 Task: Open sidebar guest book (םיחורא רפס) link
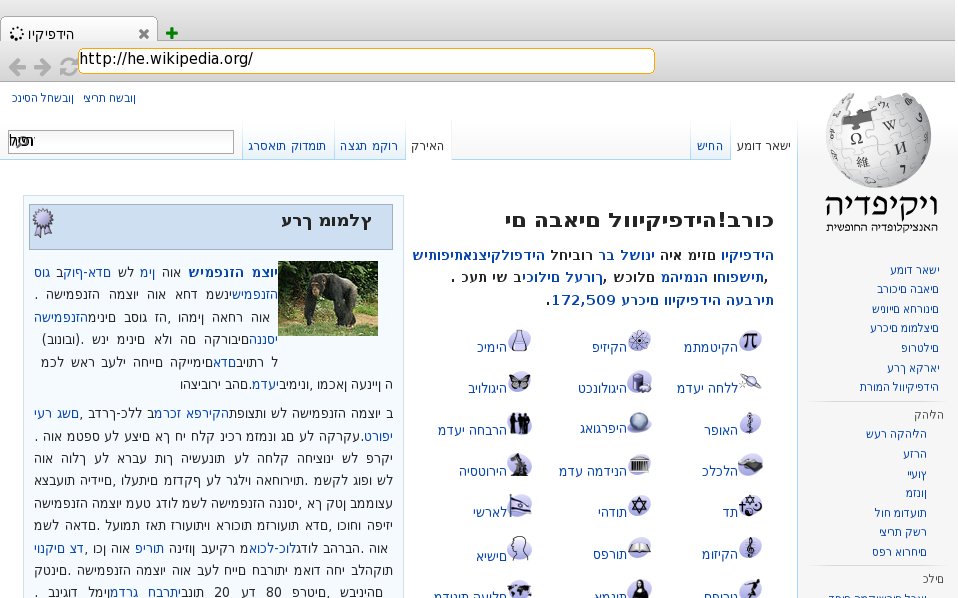[x=899, y=552]
